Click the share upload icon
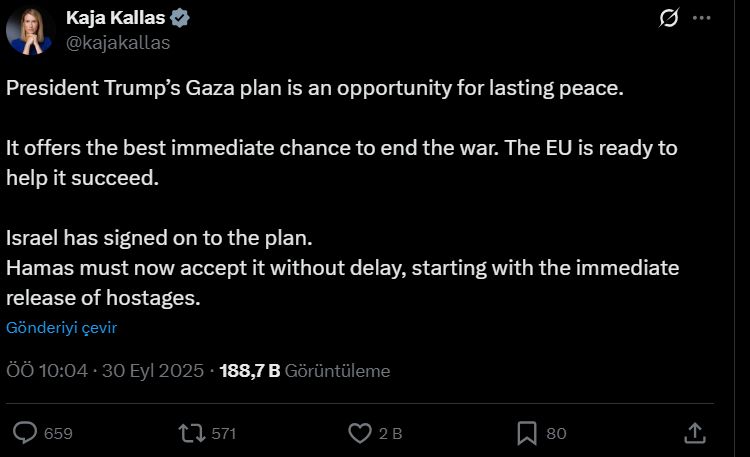Image resolution: width=750 pixels, height=457 pixels. pos(695,432)
